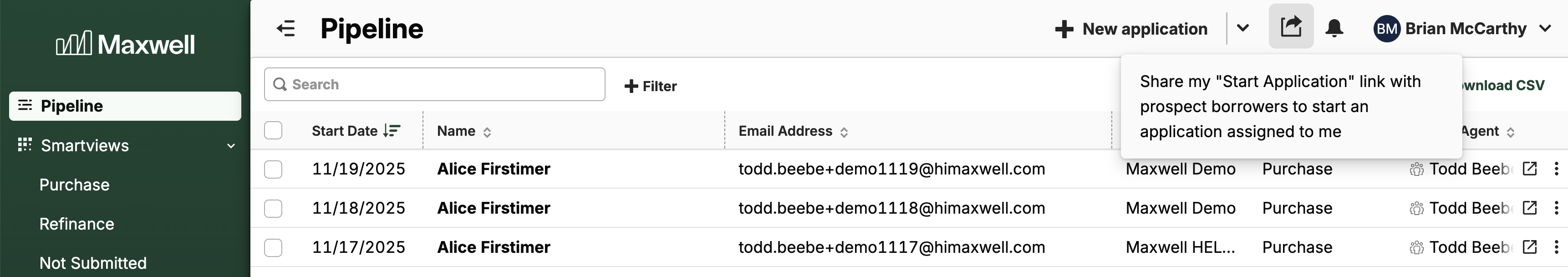Click in the Search field
The height and width of the screenshot is (277, 1568).
pos(435,85)
